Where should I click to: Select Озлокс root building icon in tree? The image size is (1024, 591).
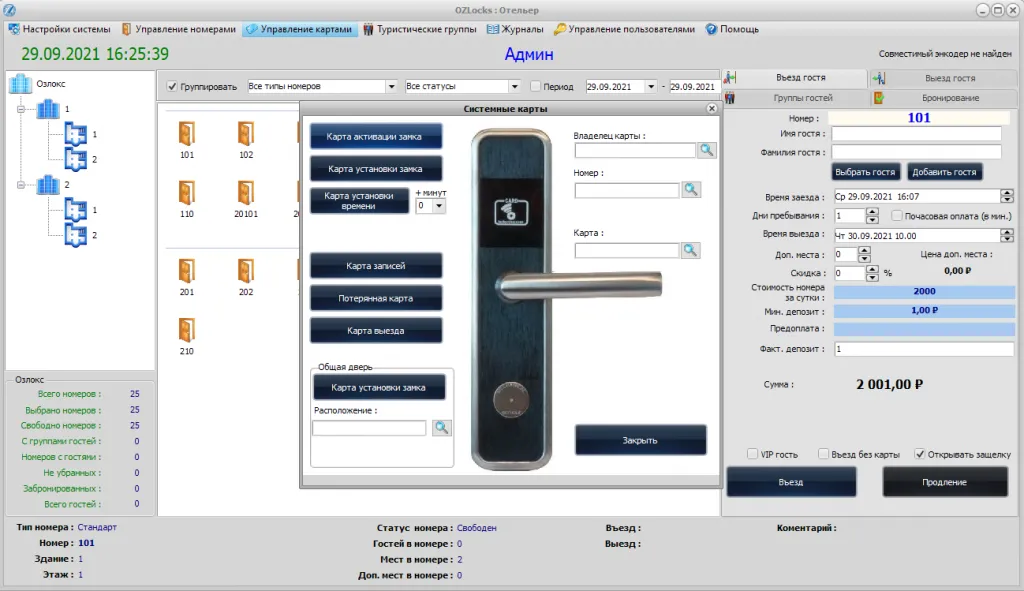pos(21,84)
